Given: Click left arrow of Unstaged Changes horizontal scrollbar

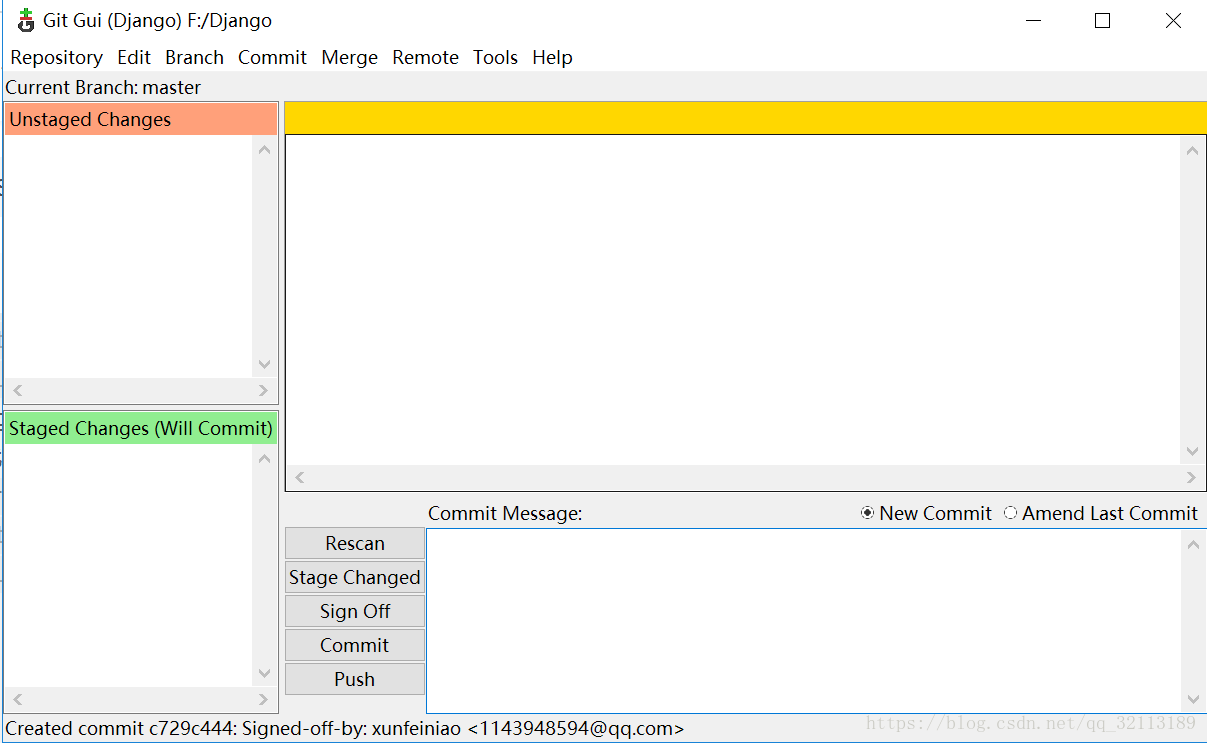Looking at the screenshot, I should tap(17, 391).
